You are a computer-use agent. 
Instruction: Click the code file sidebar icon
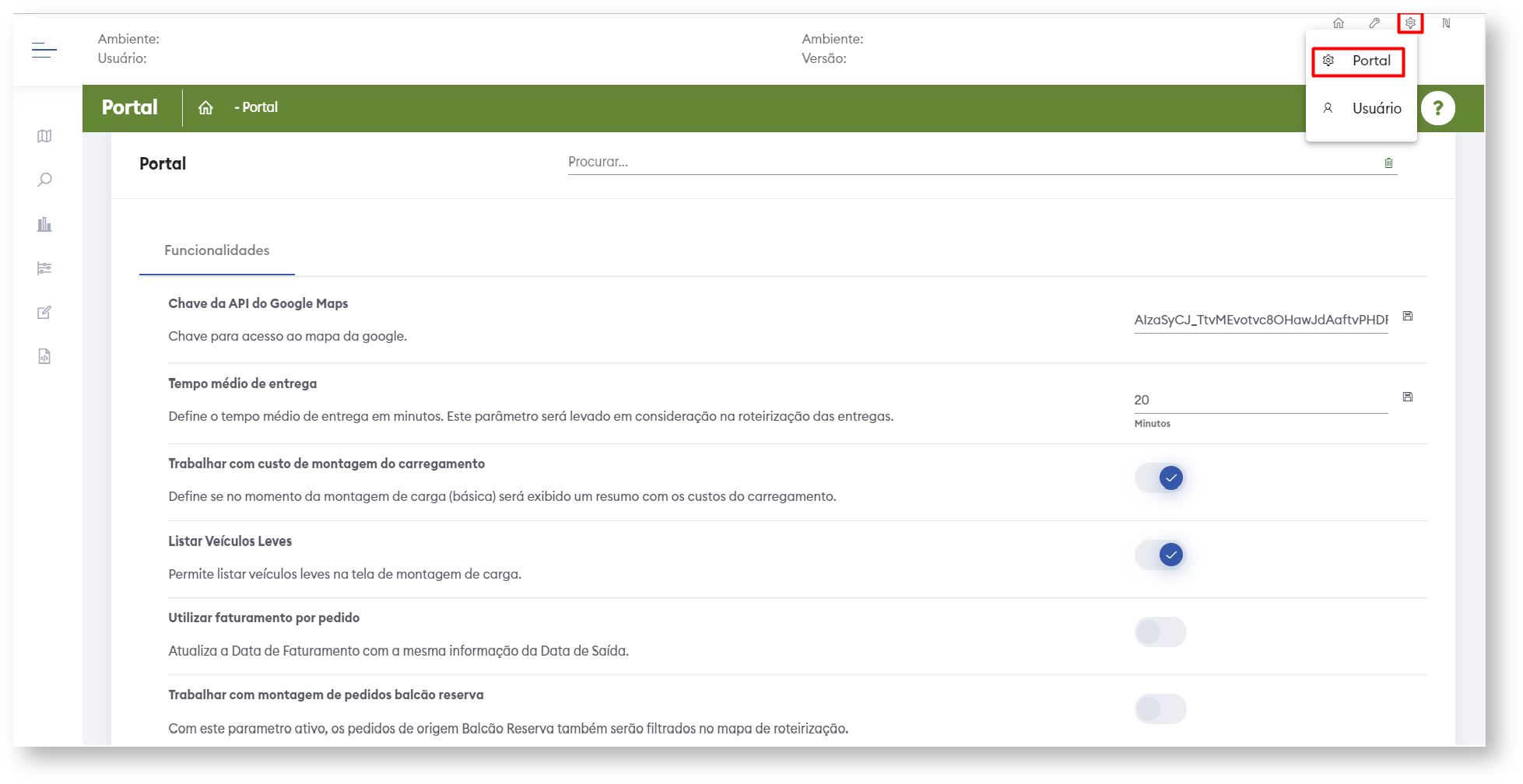click(x=44, y=356)
